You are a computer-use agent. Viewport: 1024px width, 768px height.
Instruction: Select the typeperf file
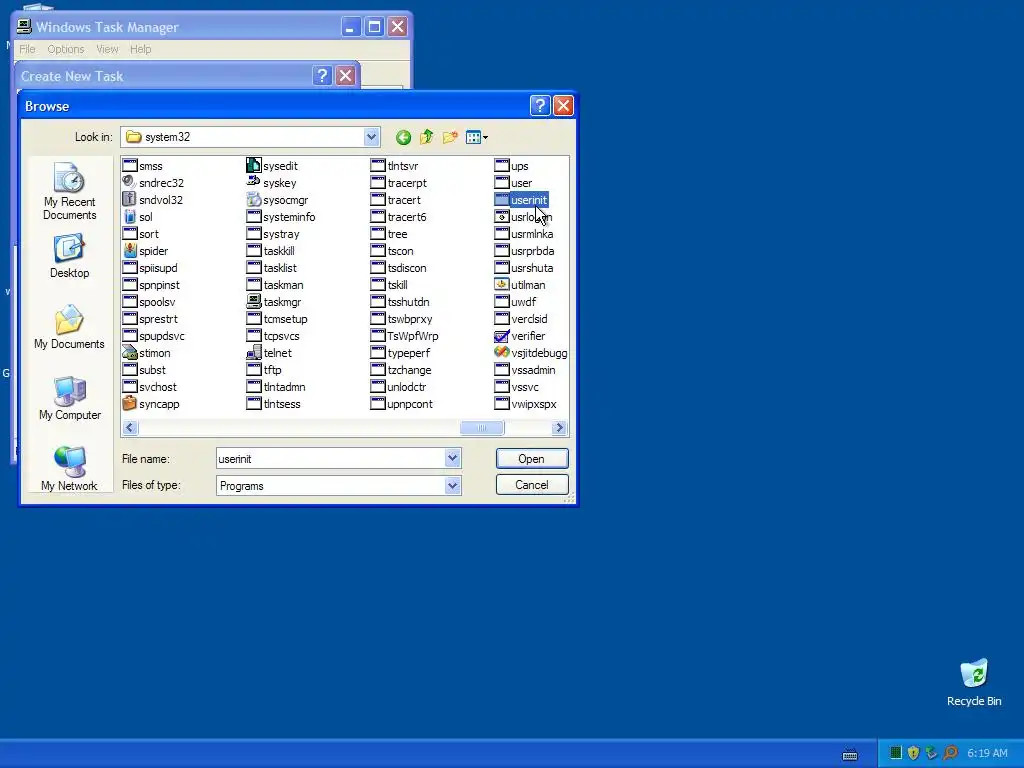tap(400, 353)
